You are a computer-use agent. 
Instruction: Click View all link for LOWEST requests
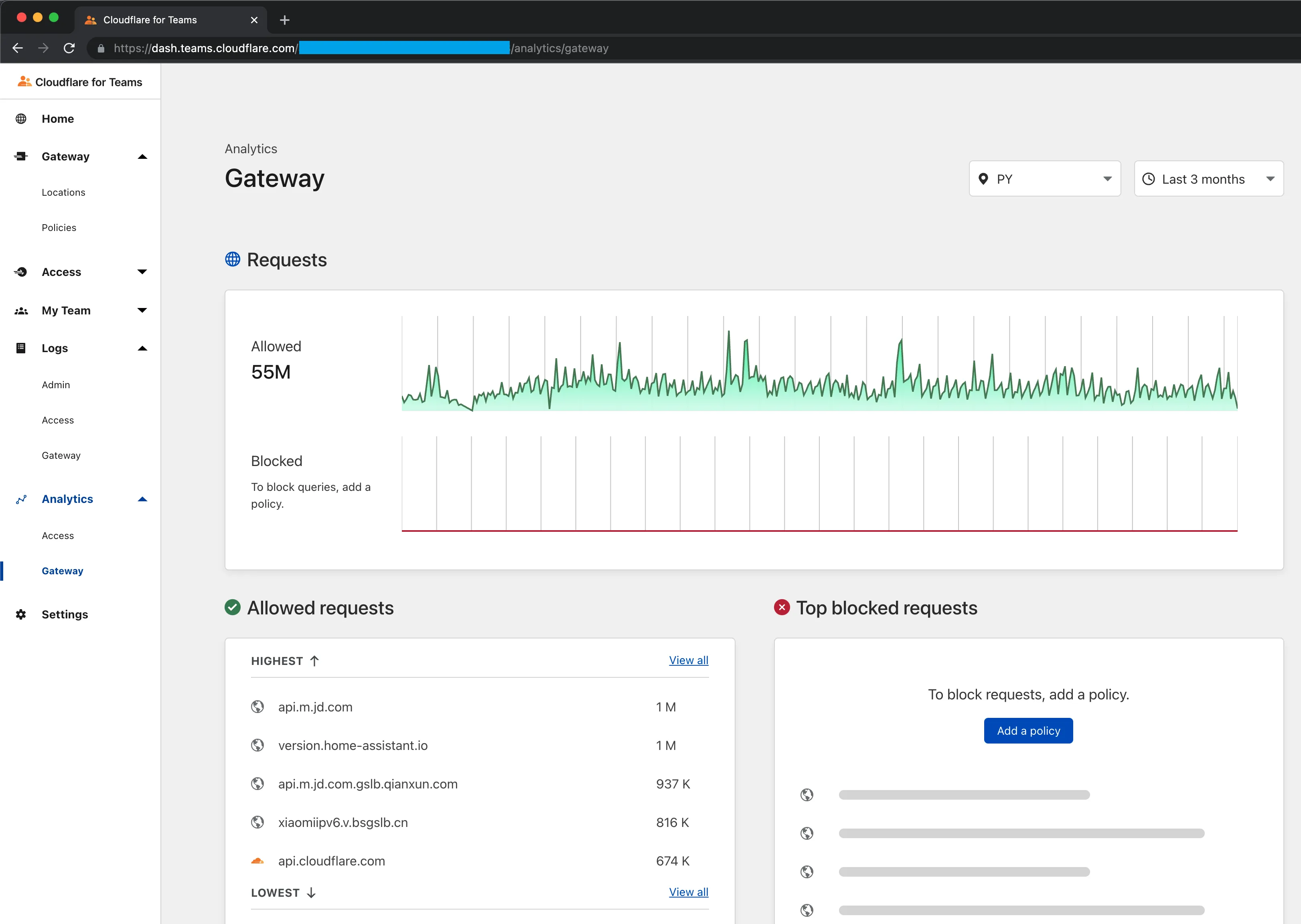pyautogui.click(x=688, y=892)
